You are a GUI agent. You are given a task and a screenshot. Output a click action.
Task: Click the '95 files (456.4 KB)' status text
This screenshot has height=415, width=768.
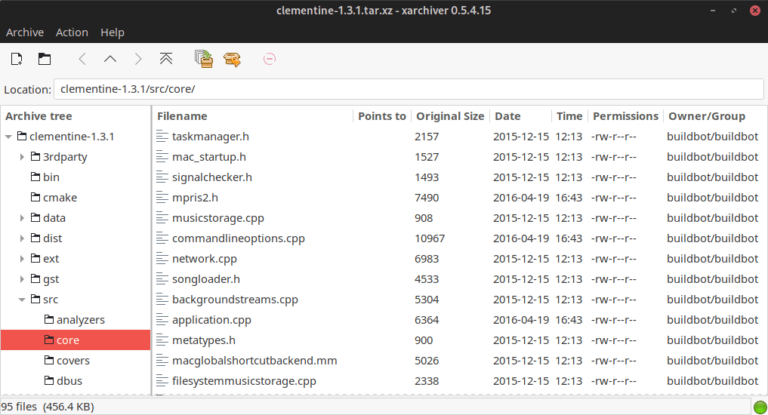[48, 407]
